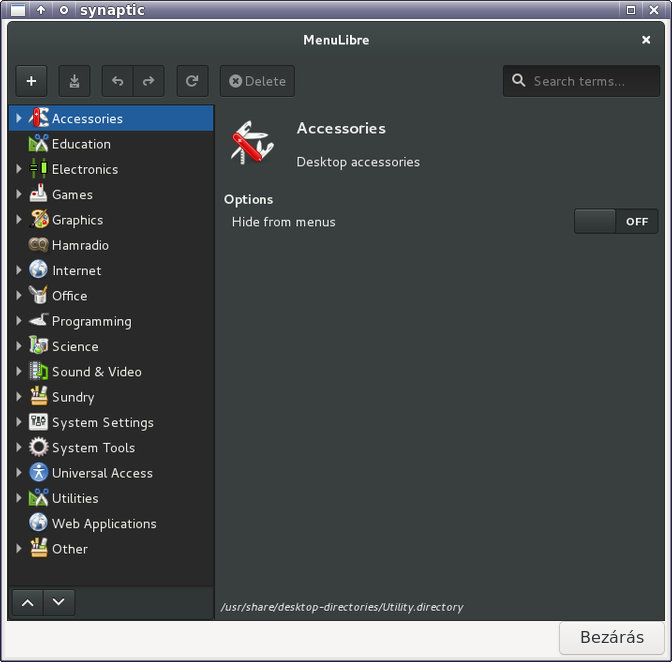This screenshot has height=662, width=672.
Task: Open the synaptic window menu icon
Action: pos(18,9)
